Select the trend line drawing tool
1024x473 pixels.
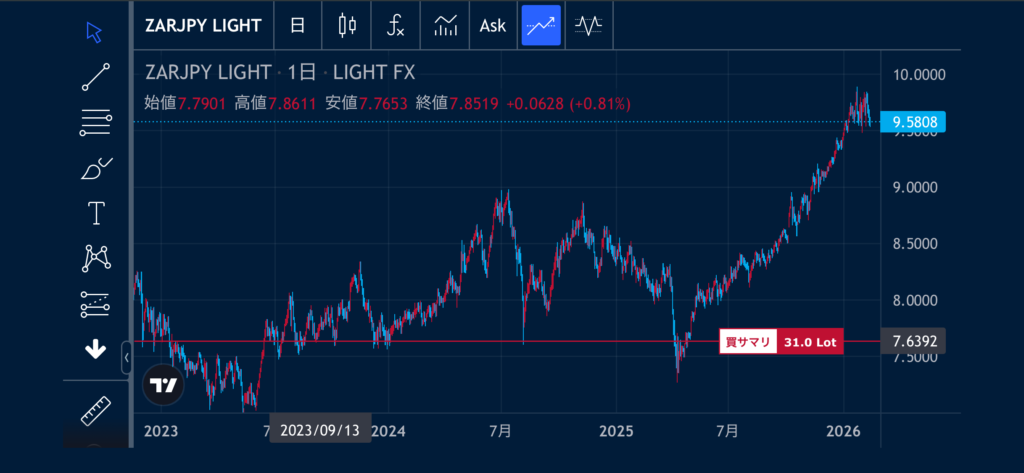pyautogui.click(x=95, y=77)
